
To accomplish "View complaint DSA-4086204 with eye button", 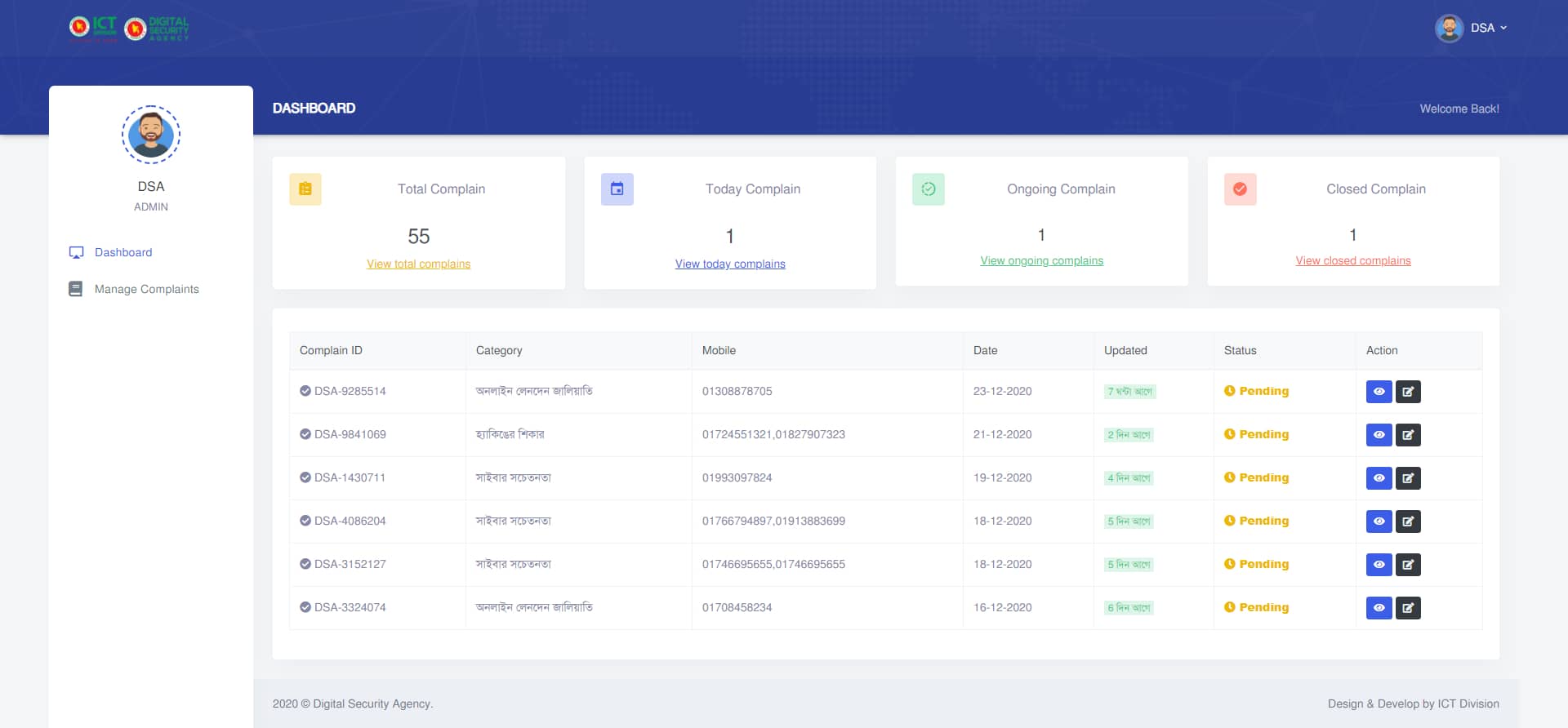I will 1379,522.
